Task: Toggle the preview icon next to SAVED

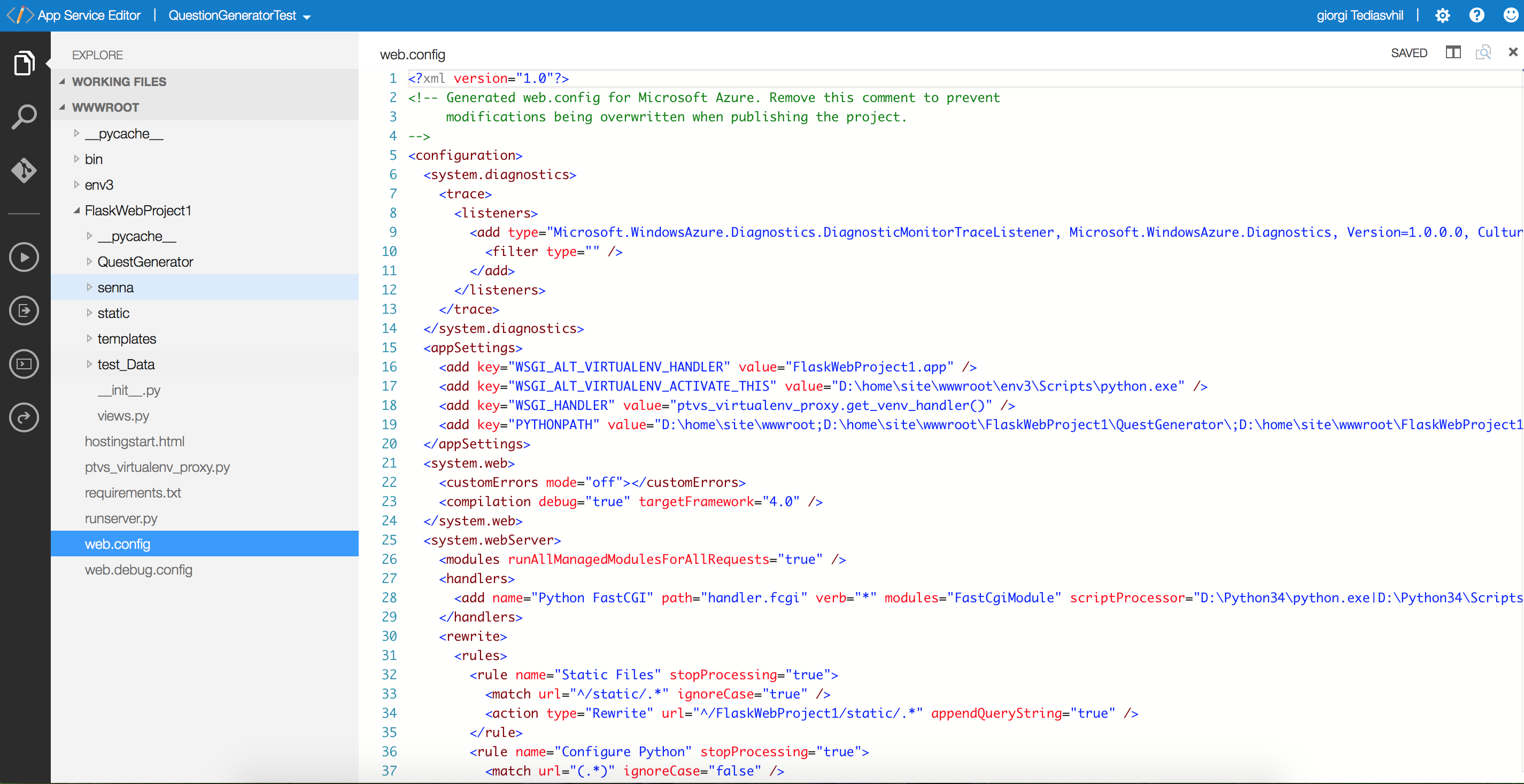Action: (1483, 53)
